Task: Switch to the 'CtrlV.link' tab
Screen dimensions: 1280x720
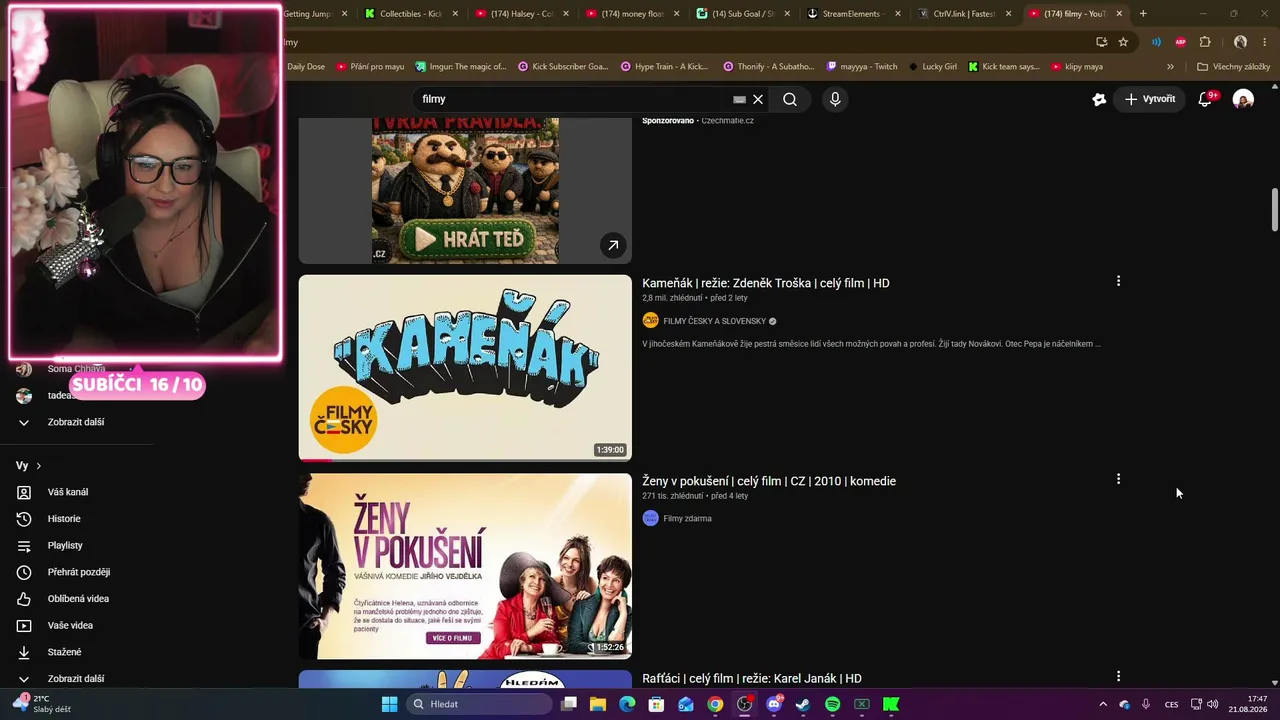Action: [964, 14]
